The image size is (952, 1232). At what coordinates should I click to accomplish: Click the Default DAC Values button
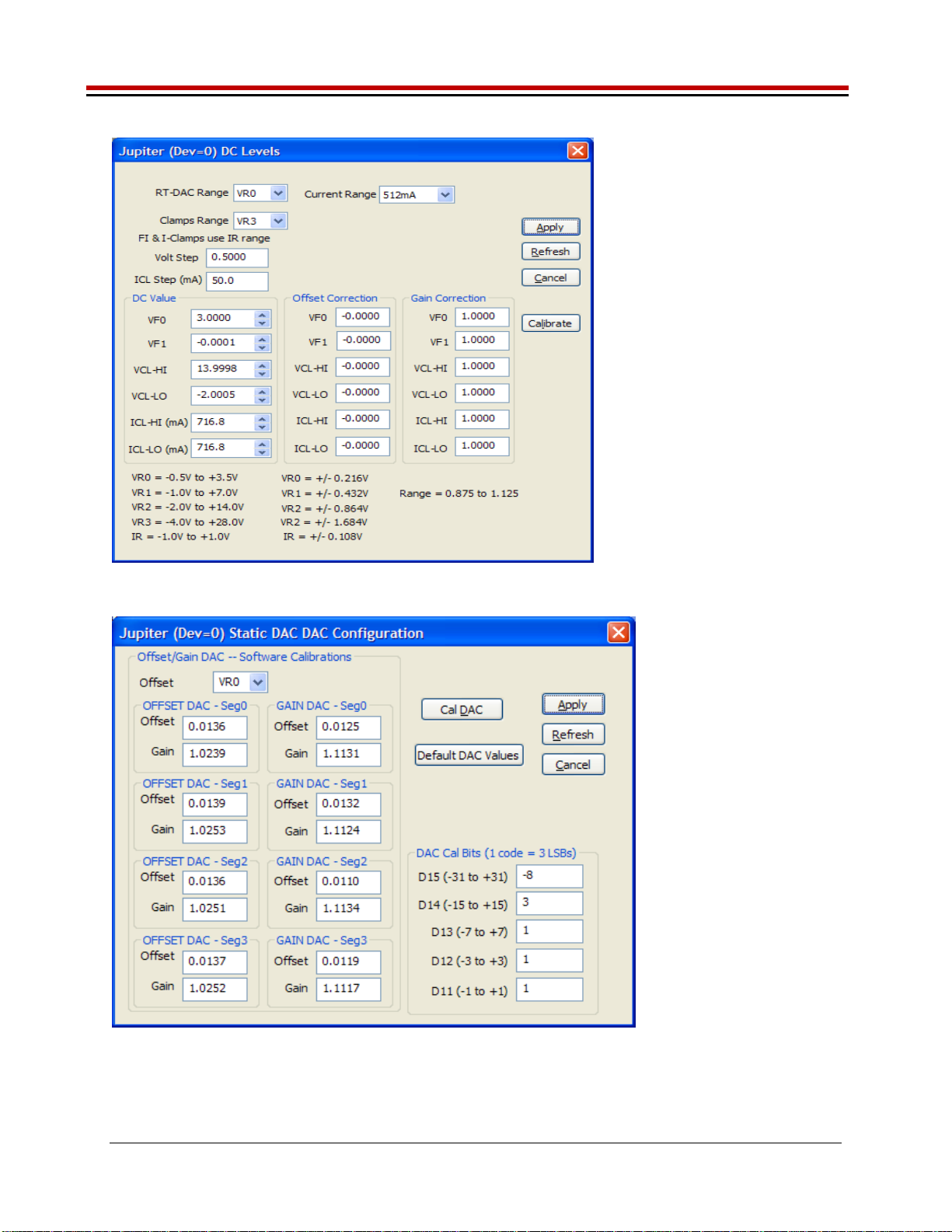click(x=469, y=755)
